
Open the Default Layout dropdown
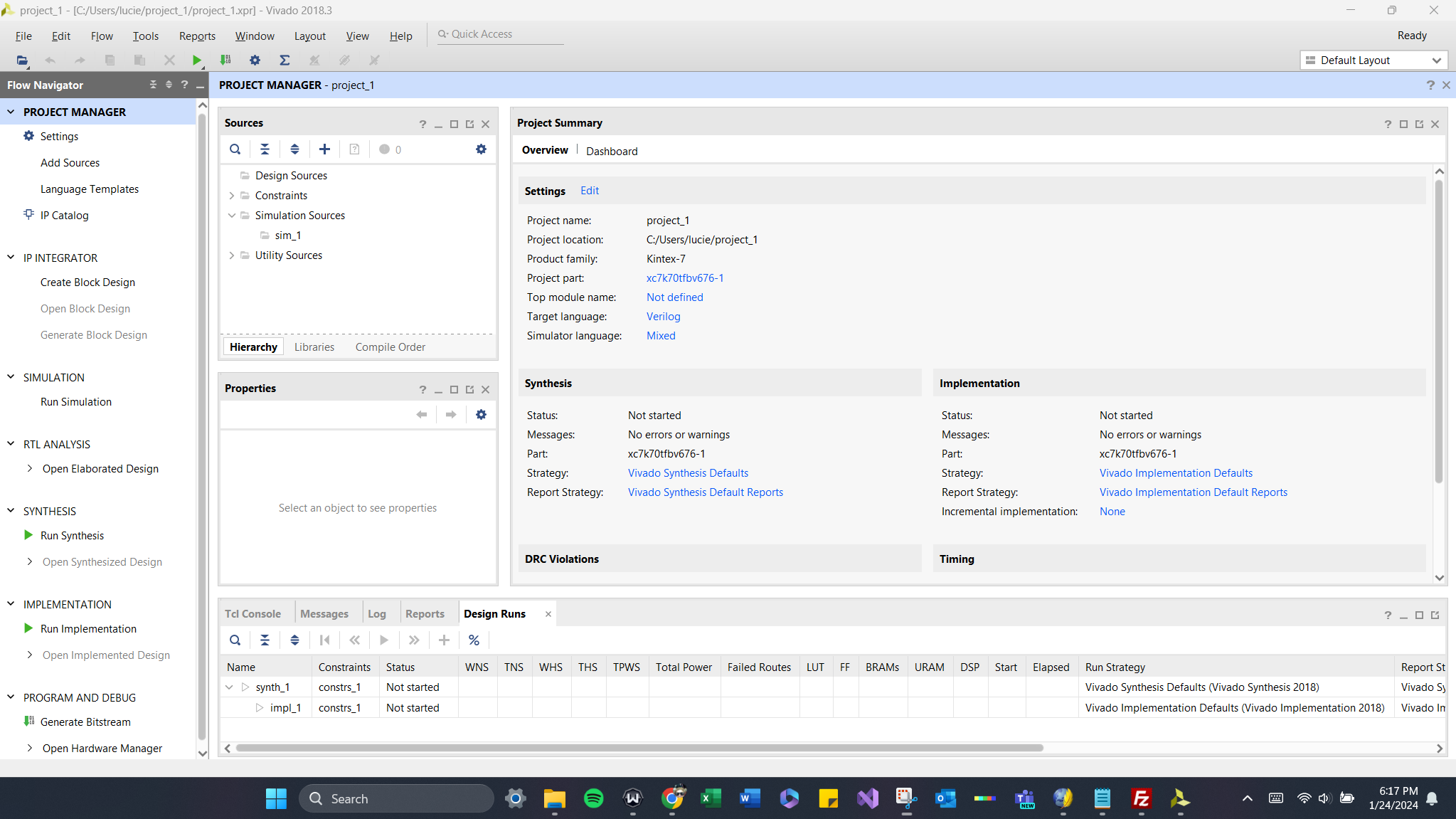click(1373, 60)
